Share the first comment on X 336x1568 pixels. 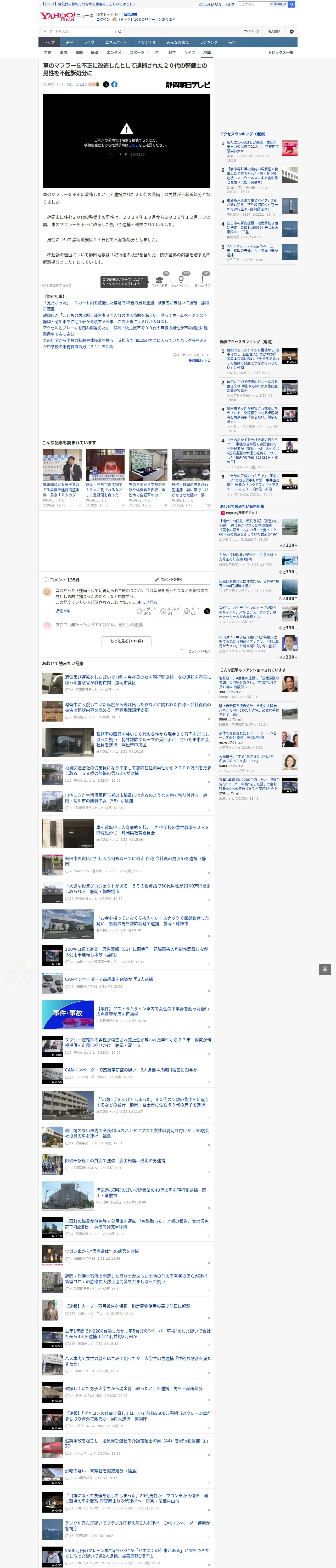207,611
